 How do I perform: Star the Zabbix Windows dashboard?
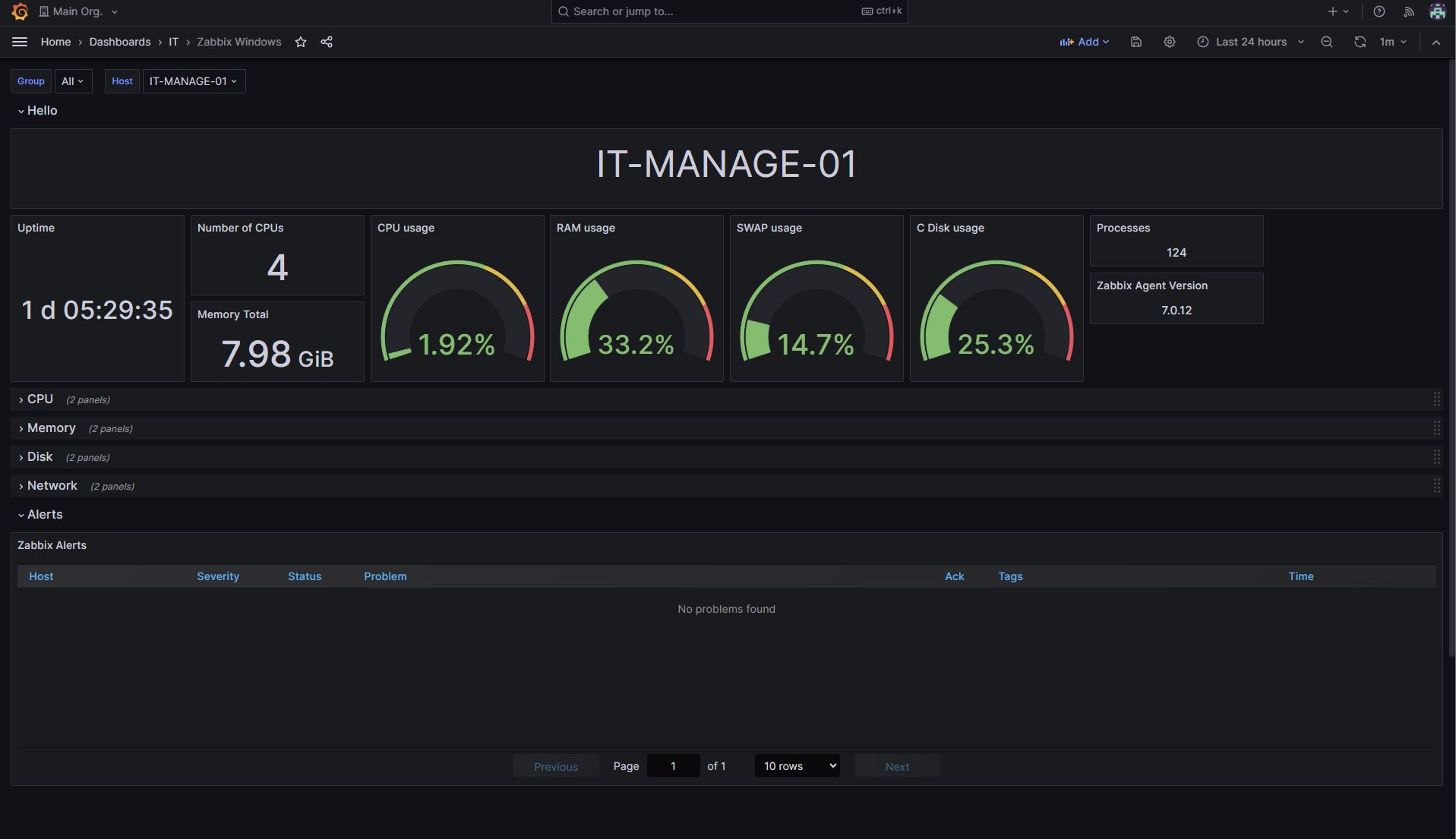301,42
